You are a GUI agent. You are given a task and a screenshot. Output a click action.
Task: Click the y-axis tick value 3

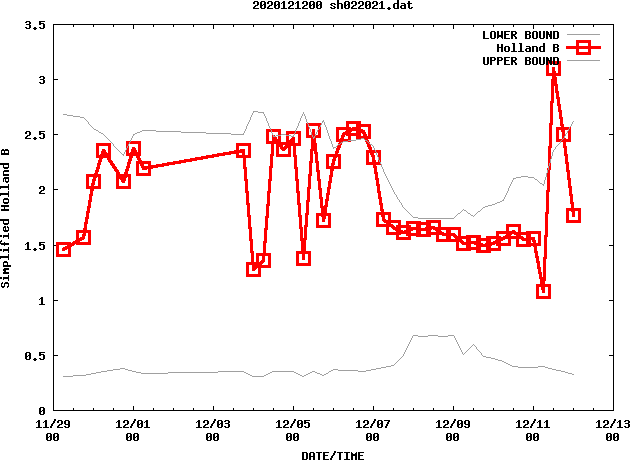(x=42, y=80)
